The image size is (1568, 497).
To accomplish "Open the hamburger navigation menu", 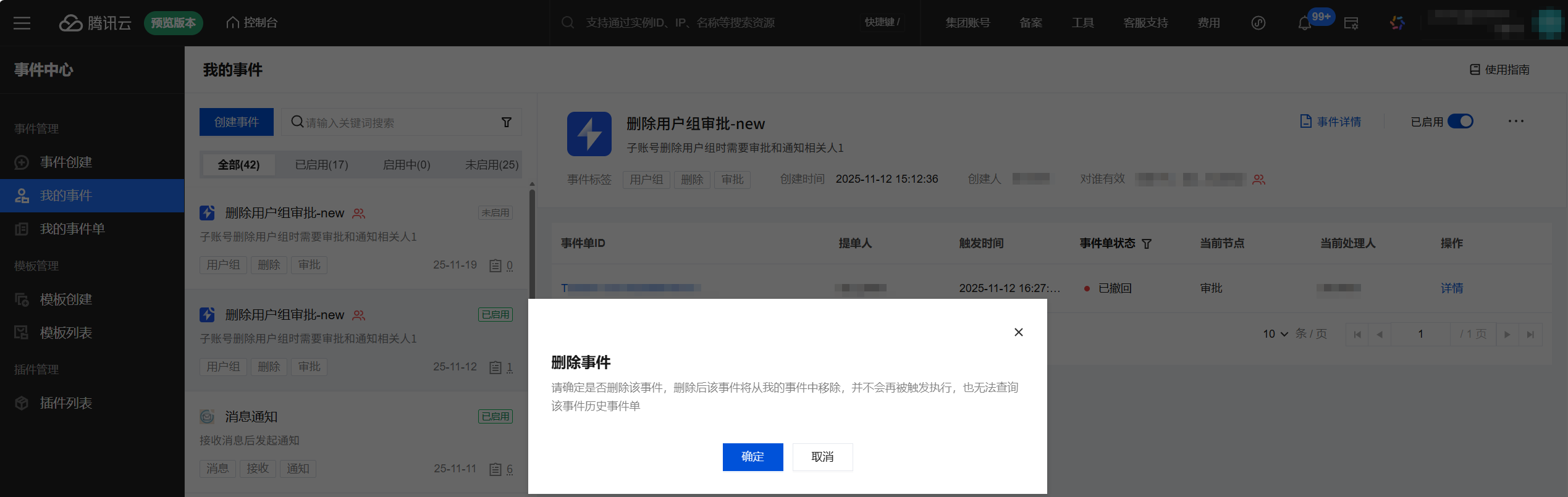I will tap(22, 23).
